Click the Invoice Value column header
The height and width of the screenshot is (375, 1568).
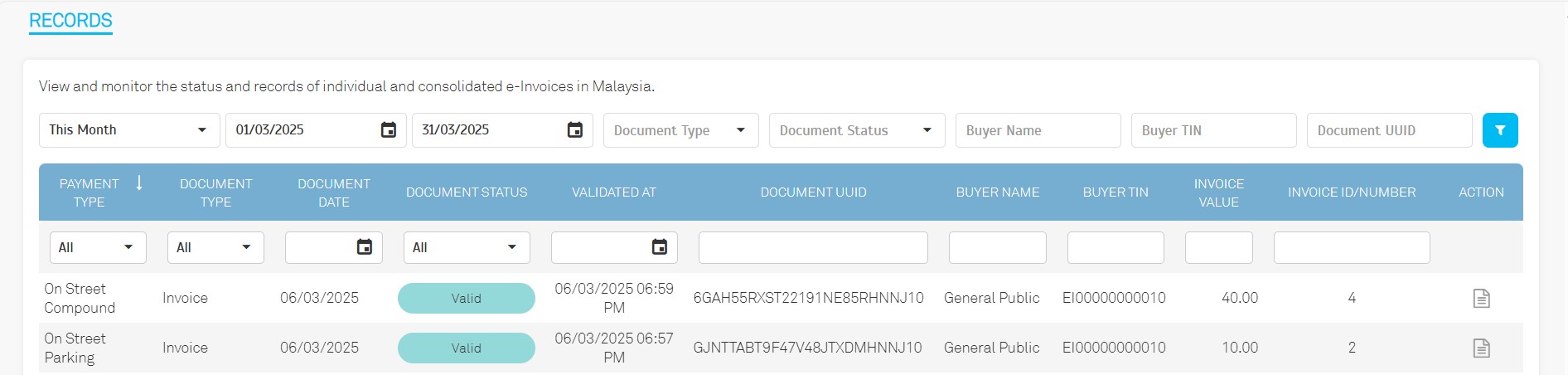1218,192
